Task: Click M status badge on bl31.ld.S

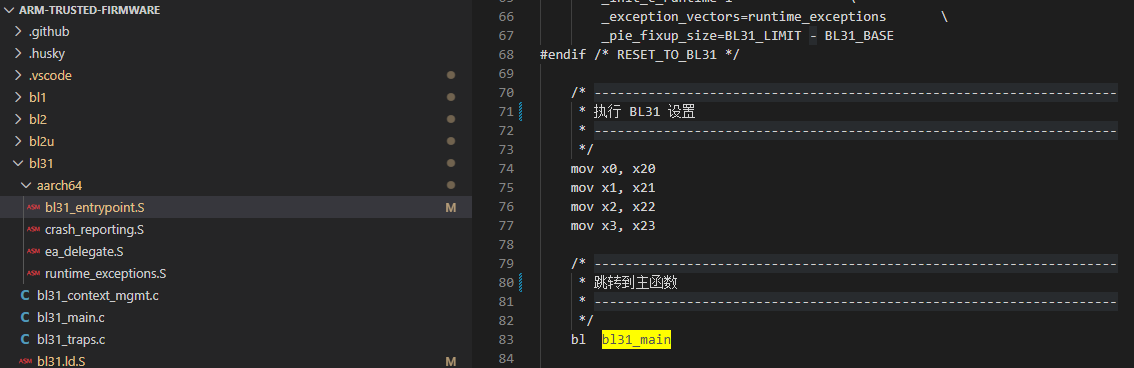Action: click(451, 361)
